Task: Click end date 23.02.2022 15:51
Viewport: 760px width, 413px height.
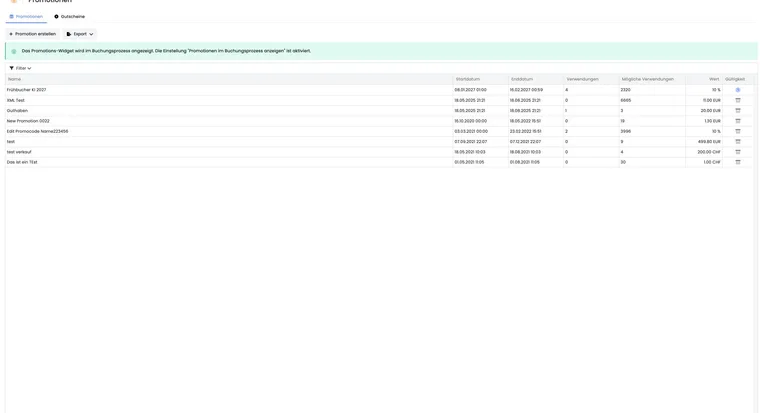Action: point(525,131)
